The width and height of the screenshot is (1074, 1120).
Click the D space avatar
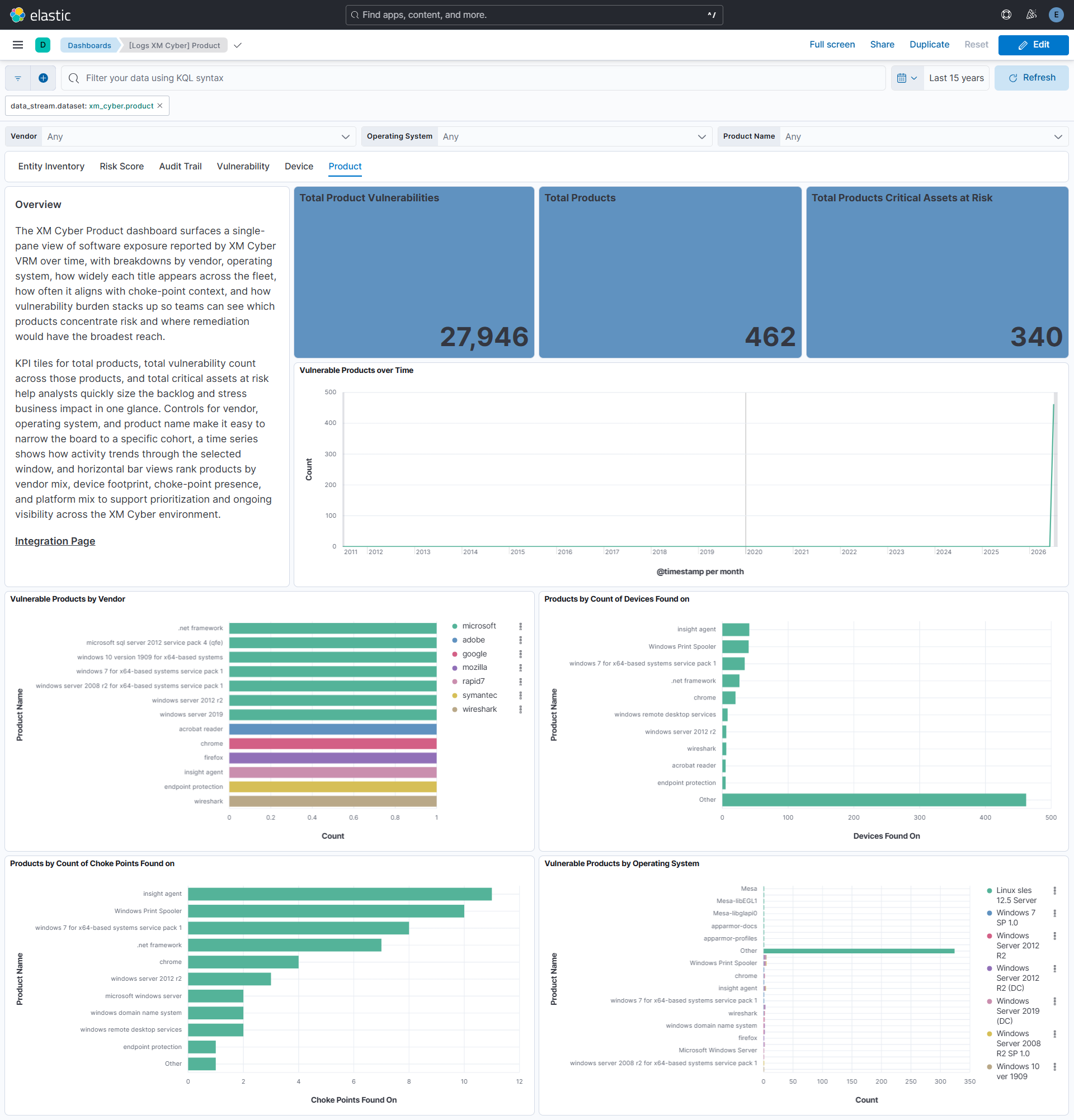coord(43,45)
